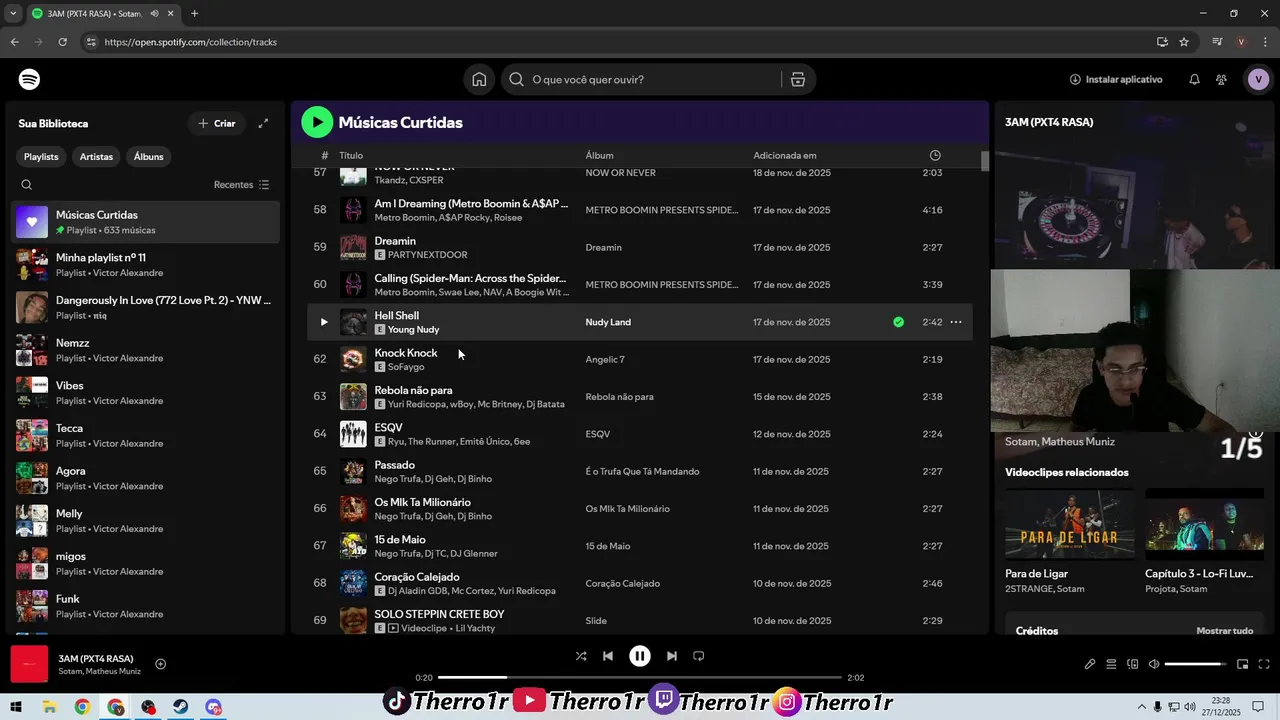Click Instalar aplicativo
The height and width of the screenshot is (720, 1280).
pyautogui.click(x=1116, y=79)
